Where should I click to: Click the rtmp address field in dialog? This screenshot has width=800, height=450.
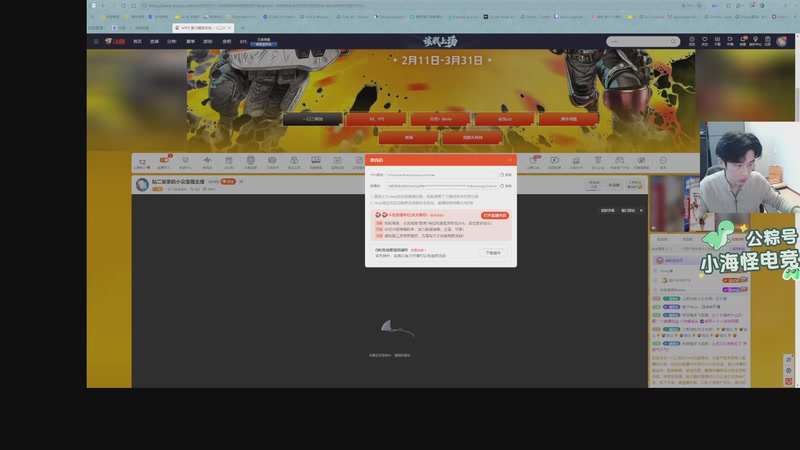click(x=442, y=174)
